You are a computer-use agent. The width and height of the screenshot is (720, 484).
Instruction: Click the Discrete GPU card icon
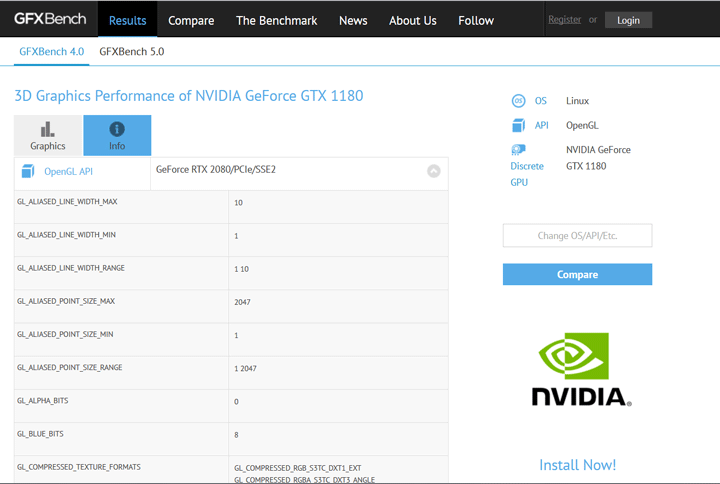(x=518, y=150)
